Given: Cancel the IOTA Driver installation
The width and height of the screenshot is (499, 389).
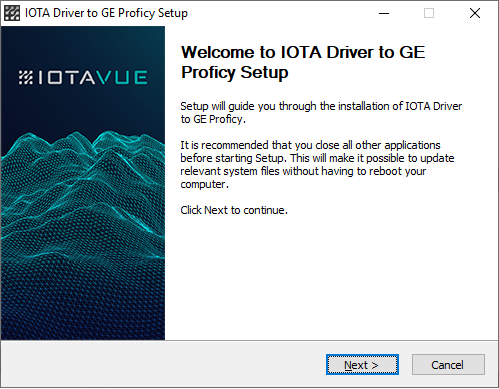Looking at the screenshot, I should 448,365.
